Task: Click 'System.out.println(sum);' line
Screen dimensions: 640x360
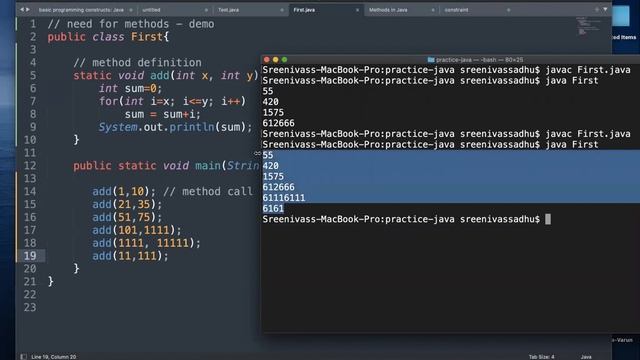Action: (176, 127)
